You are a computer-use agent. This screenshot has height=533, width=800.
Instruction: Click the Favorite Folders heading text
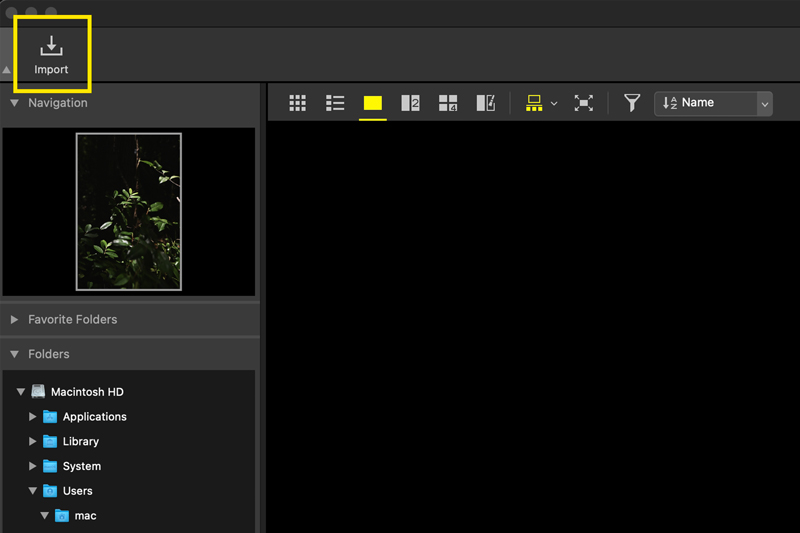click(72, 320)
